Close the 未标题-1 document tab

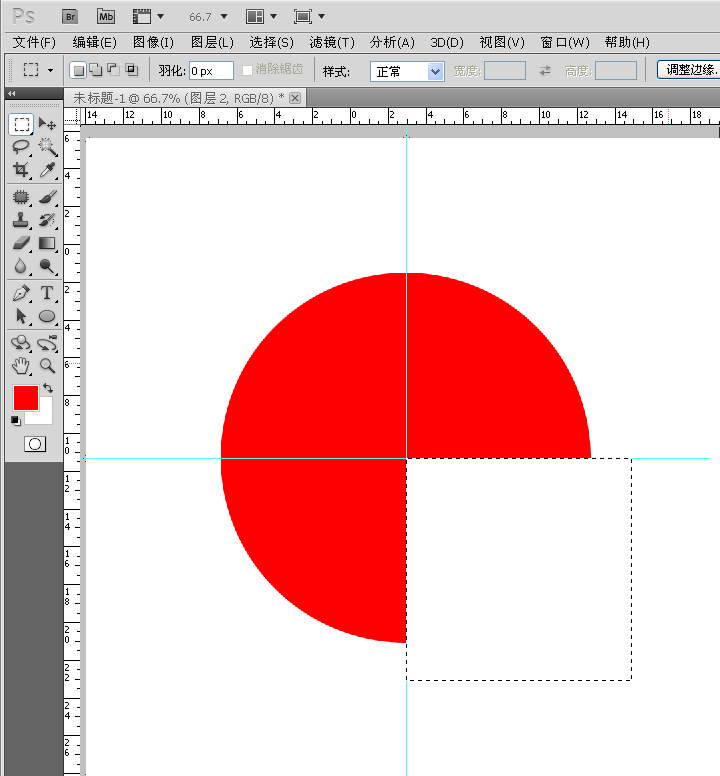point(295,98)
